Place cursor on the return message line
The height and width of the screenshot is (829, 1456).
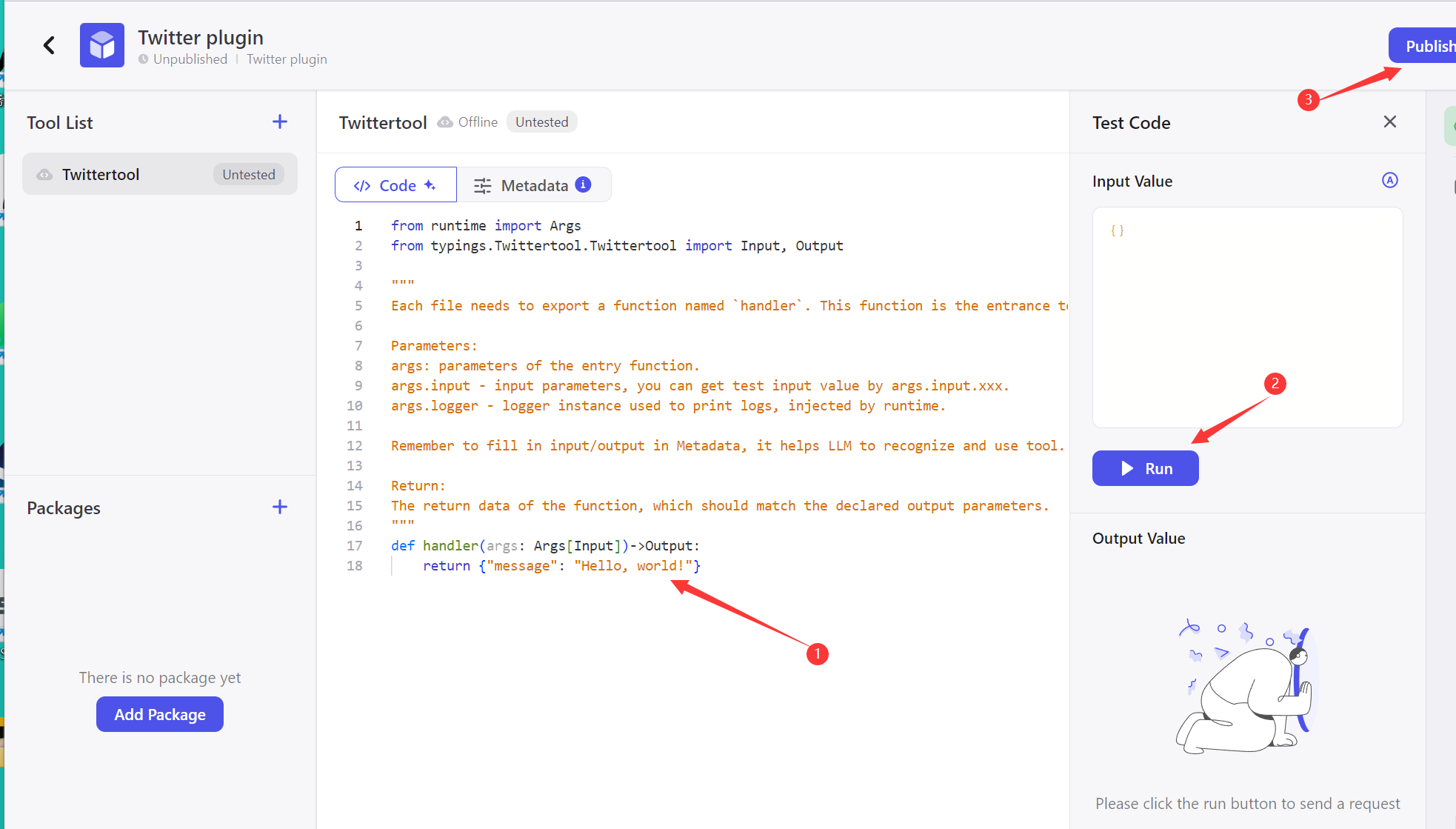pyautogui.click(x=561, y=566)
